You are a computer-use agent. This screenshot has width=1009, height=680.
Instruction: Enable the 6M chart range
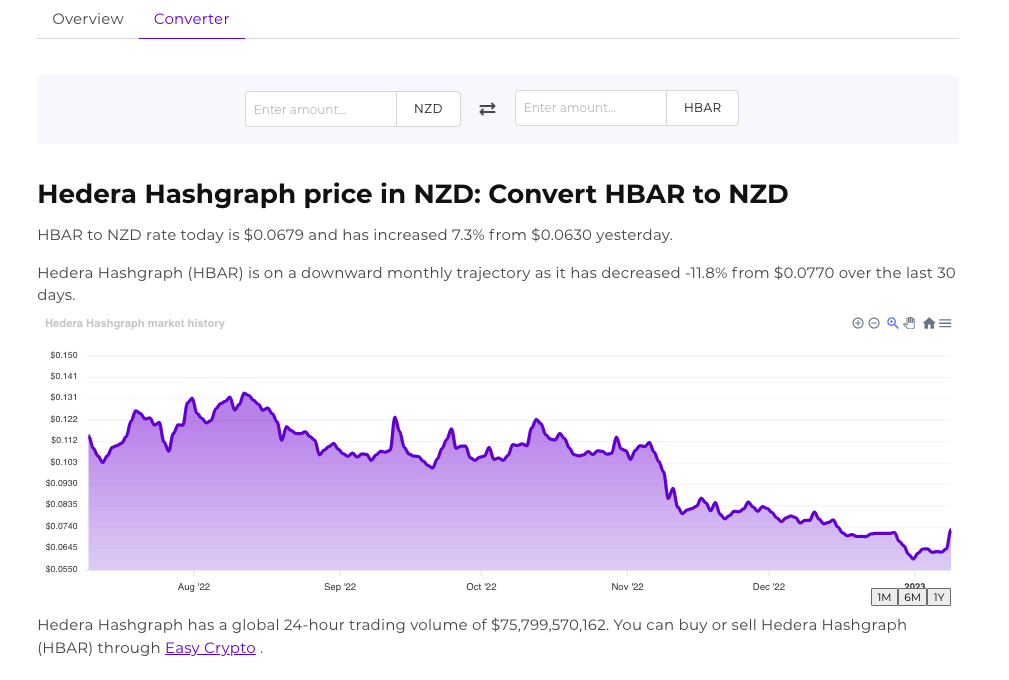pyautogui.click(x=910, y=597)
